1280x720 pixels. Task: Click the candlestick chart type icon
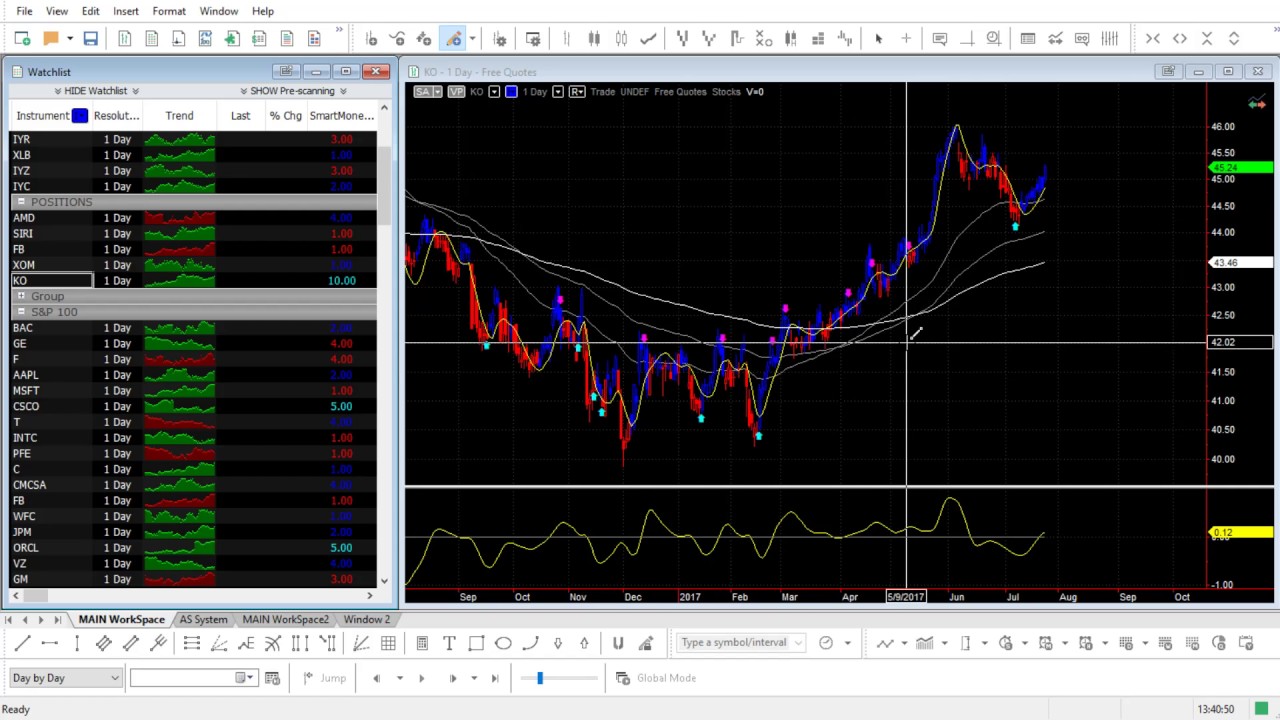point(594,38)
